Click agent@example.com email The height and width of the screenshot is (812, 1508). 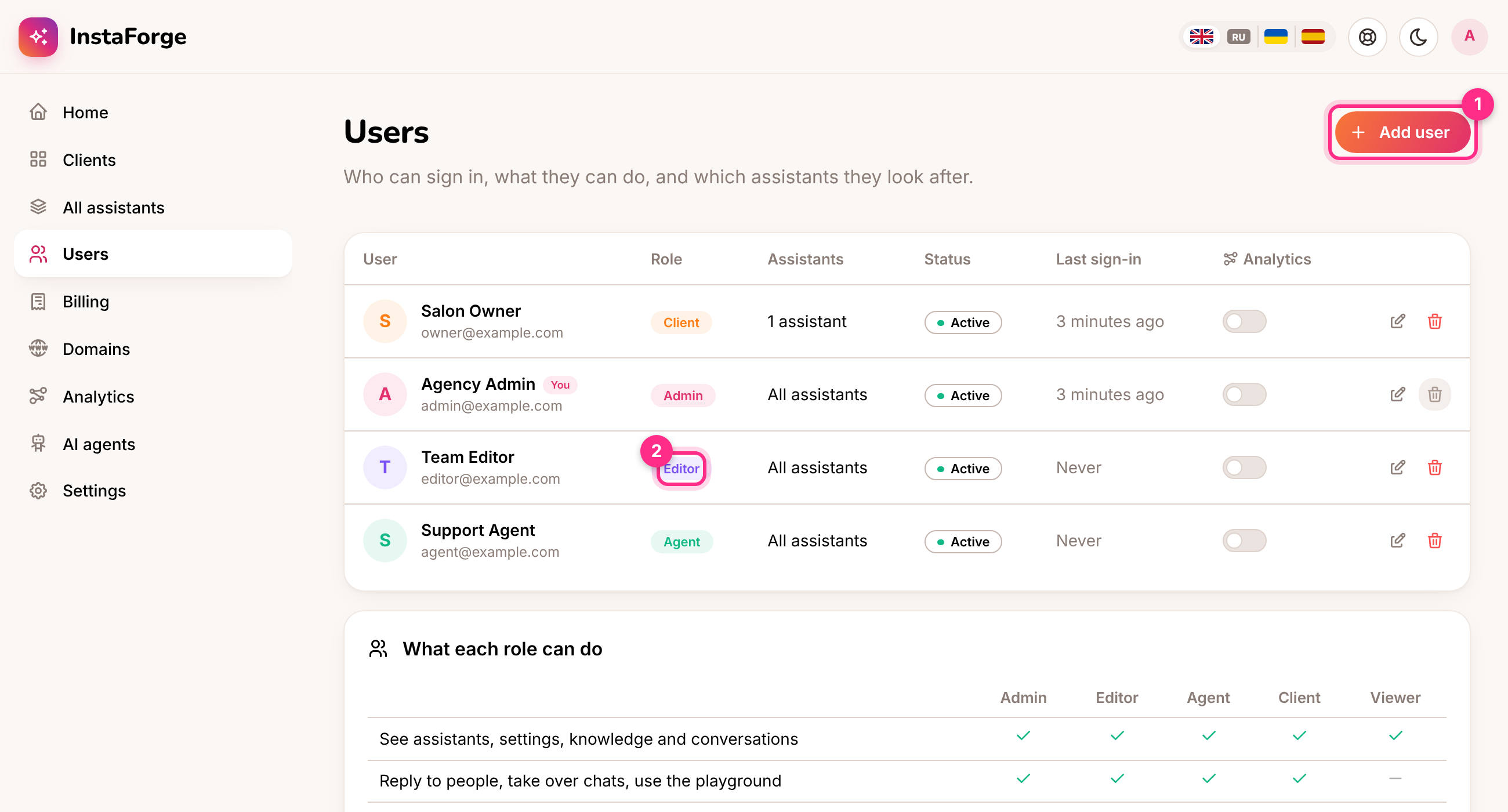490,553
